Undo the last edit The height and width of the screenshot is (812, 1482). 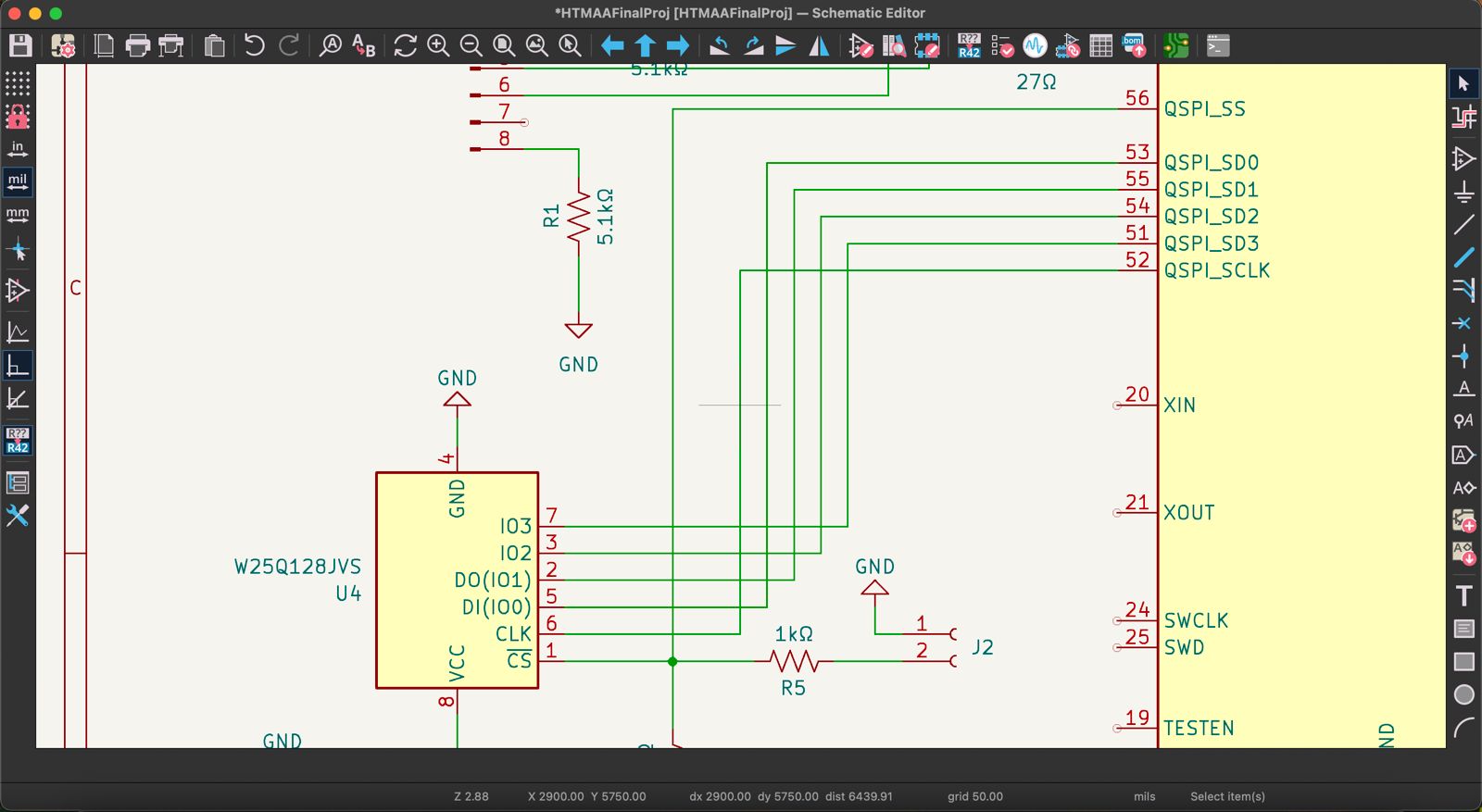pos(254,45)
